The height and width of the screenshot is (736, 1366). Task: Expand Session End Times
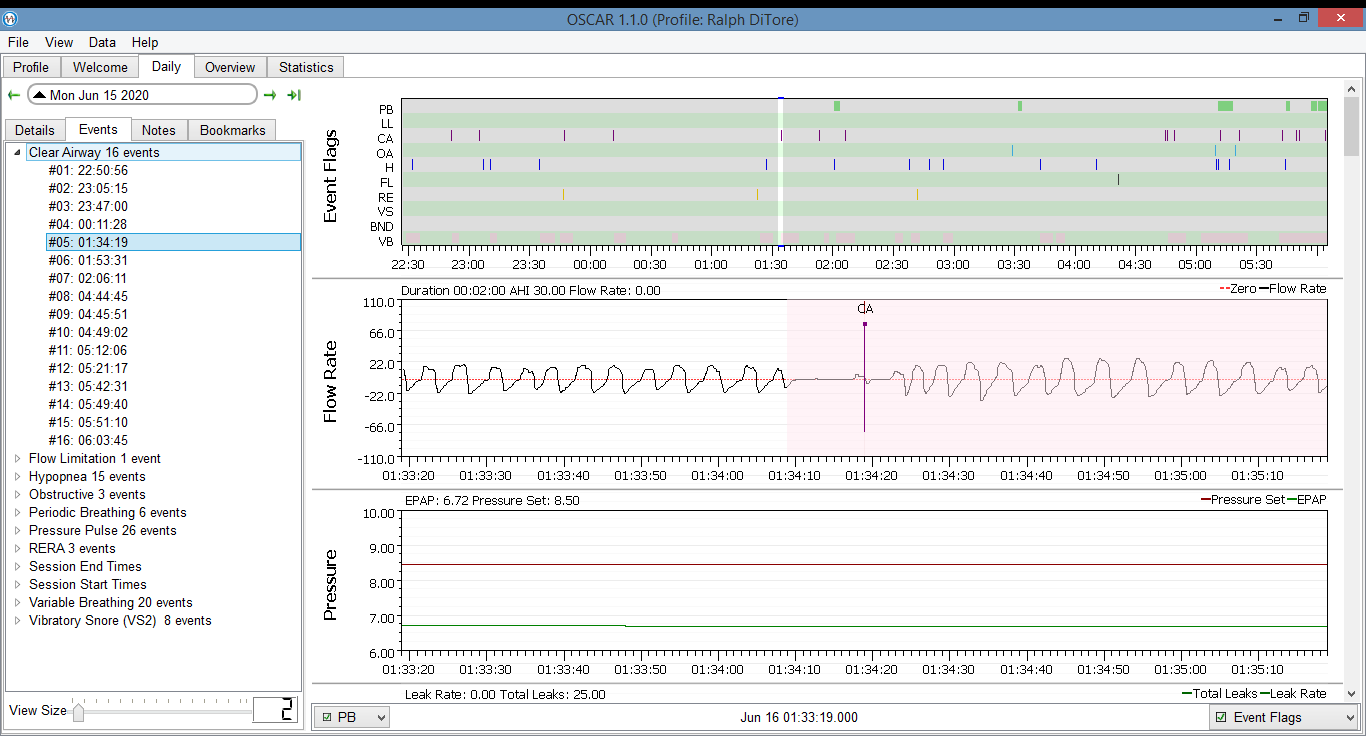pos(17,567)
